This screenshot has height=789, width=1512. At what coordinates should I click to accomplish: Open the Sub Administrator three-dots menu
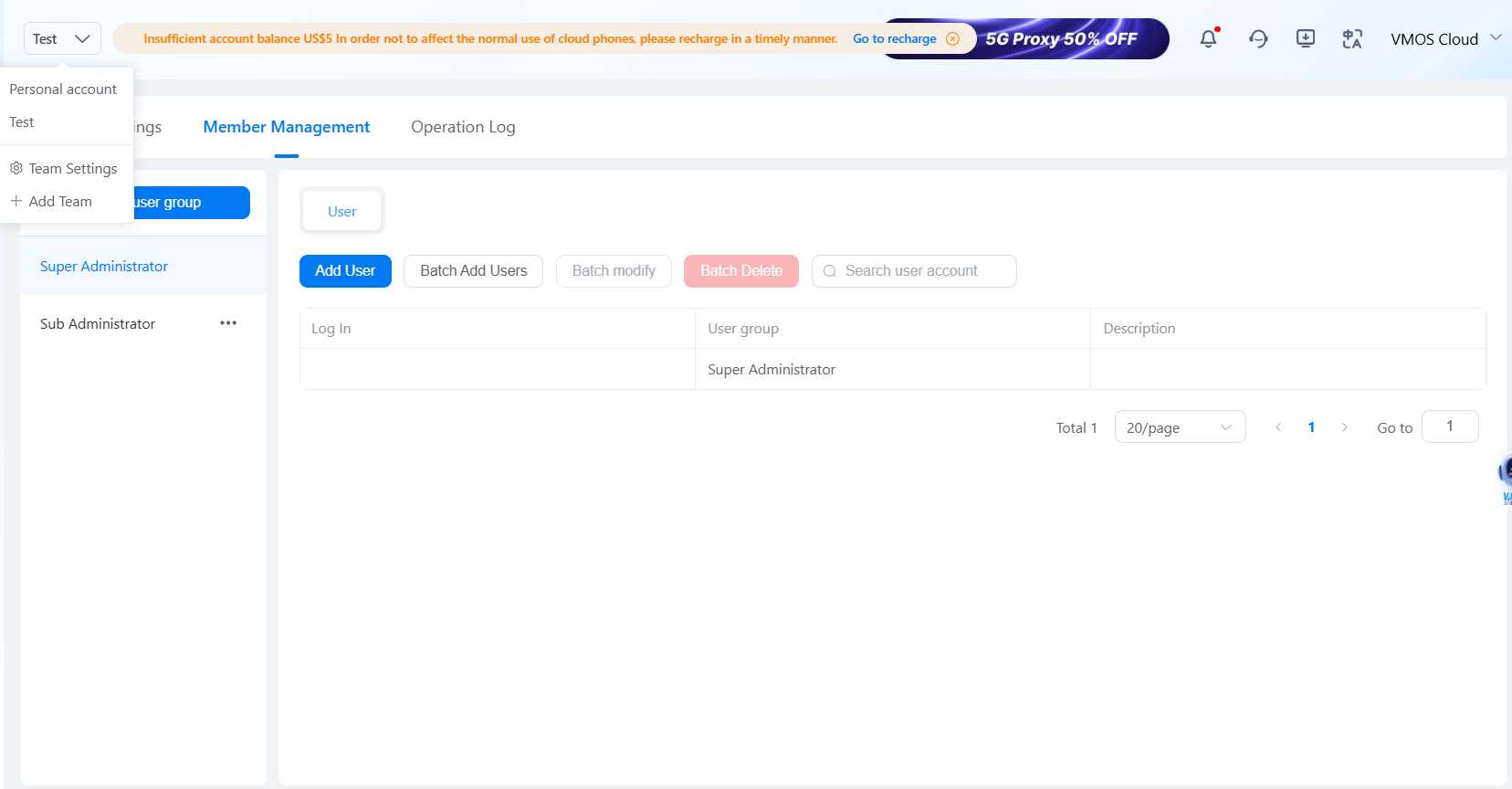coord(228,323)
